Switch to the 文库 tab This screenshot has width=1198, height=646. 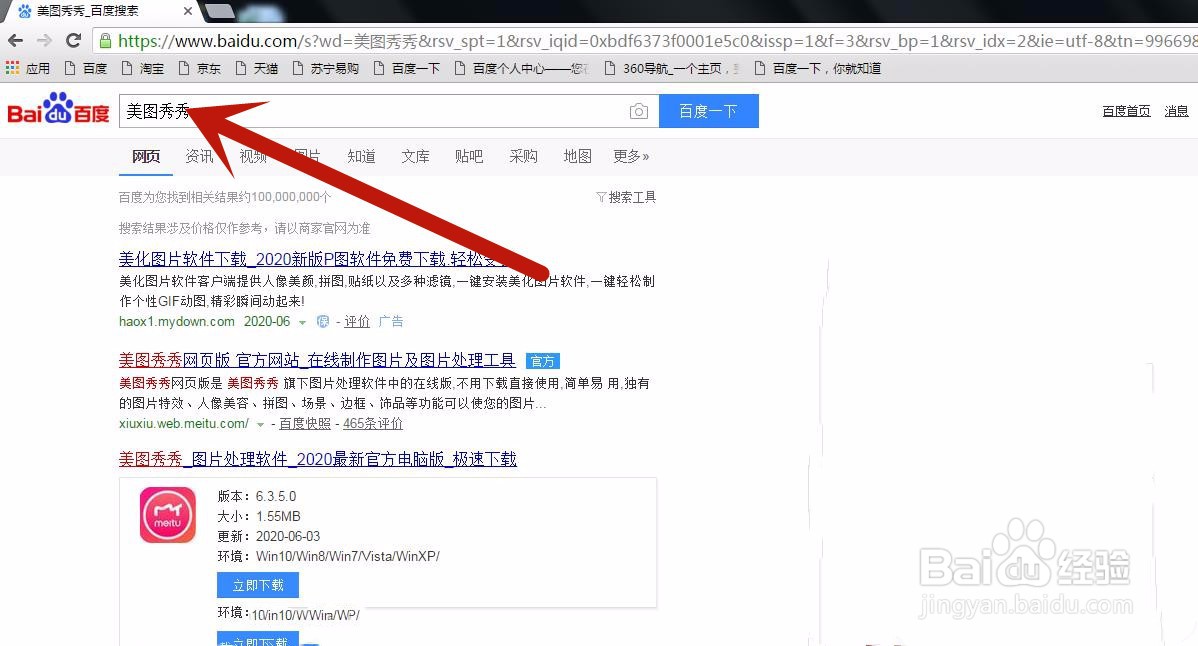pyautogui.click(x=416, y=156)
